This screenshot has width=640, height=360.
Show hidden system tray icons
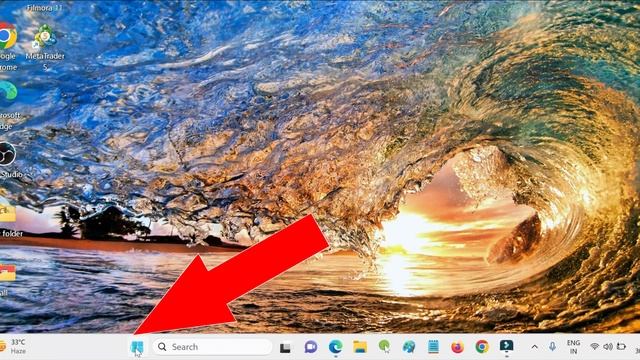click(x=534, y=347)
